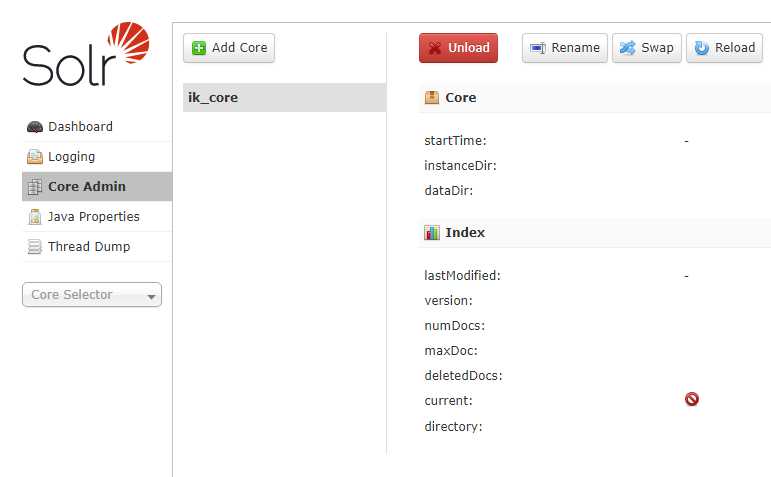Click the directory: label
This screenshot has width=771, height=477.
click(x=453, y=426)
